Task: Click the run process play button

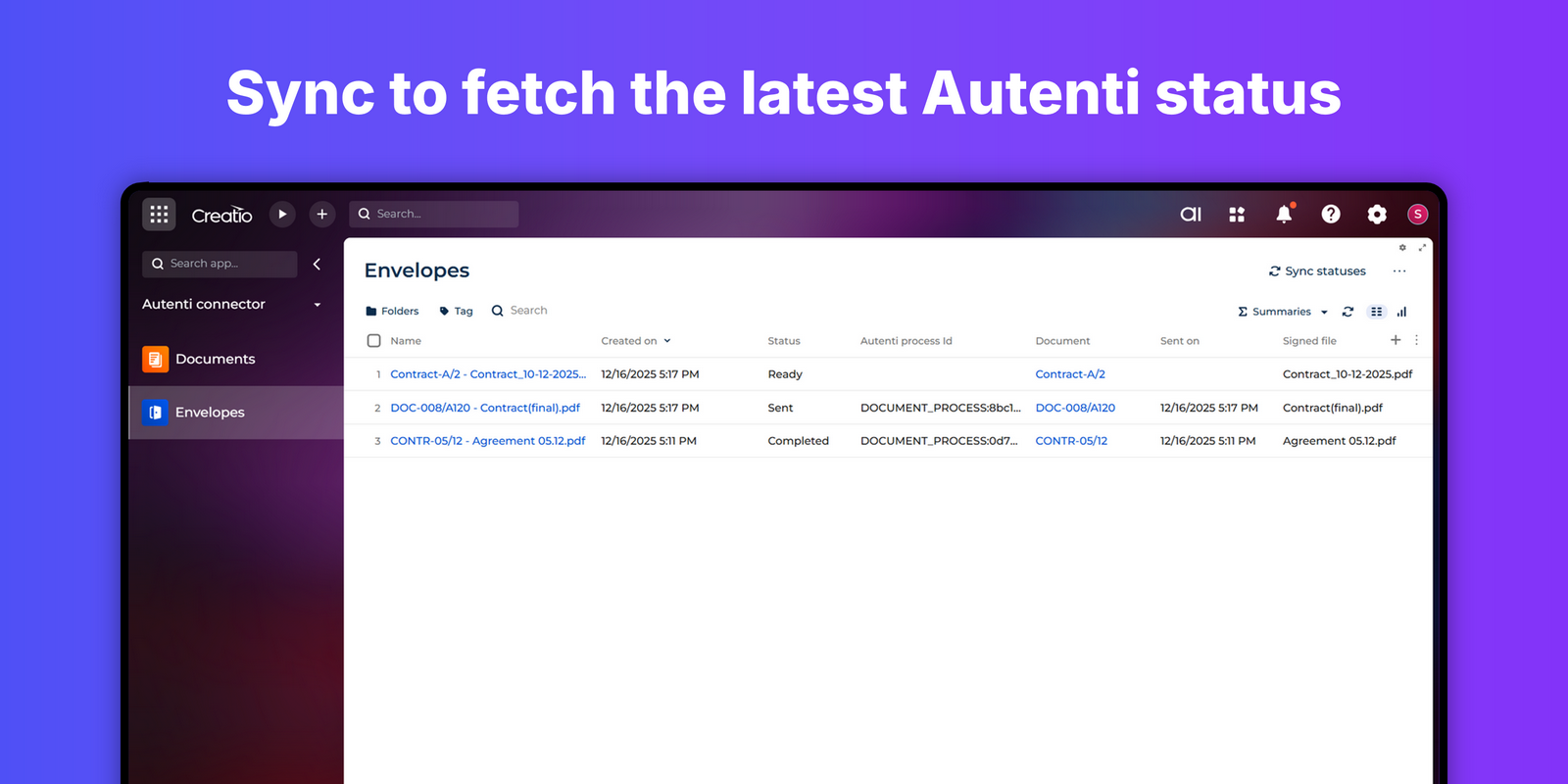Action: click(282, 214)
